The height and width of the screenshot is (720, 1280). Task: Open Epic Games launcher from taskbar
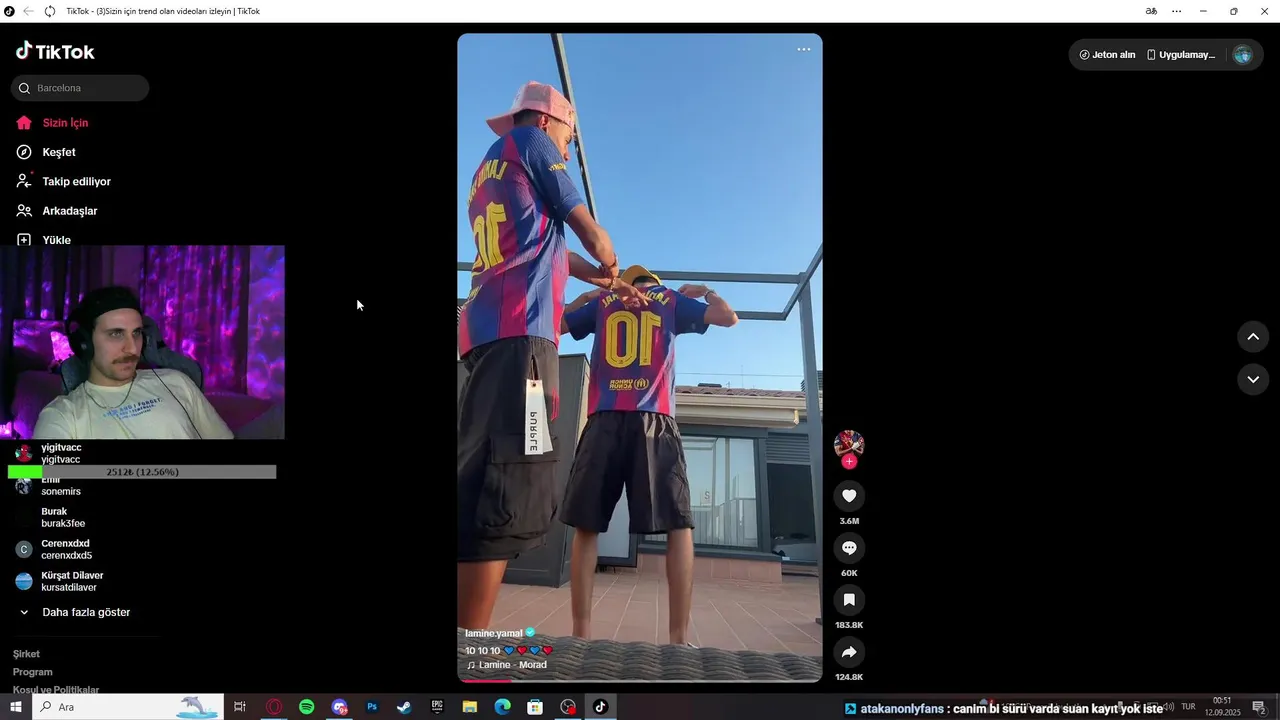pos(437,707)
